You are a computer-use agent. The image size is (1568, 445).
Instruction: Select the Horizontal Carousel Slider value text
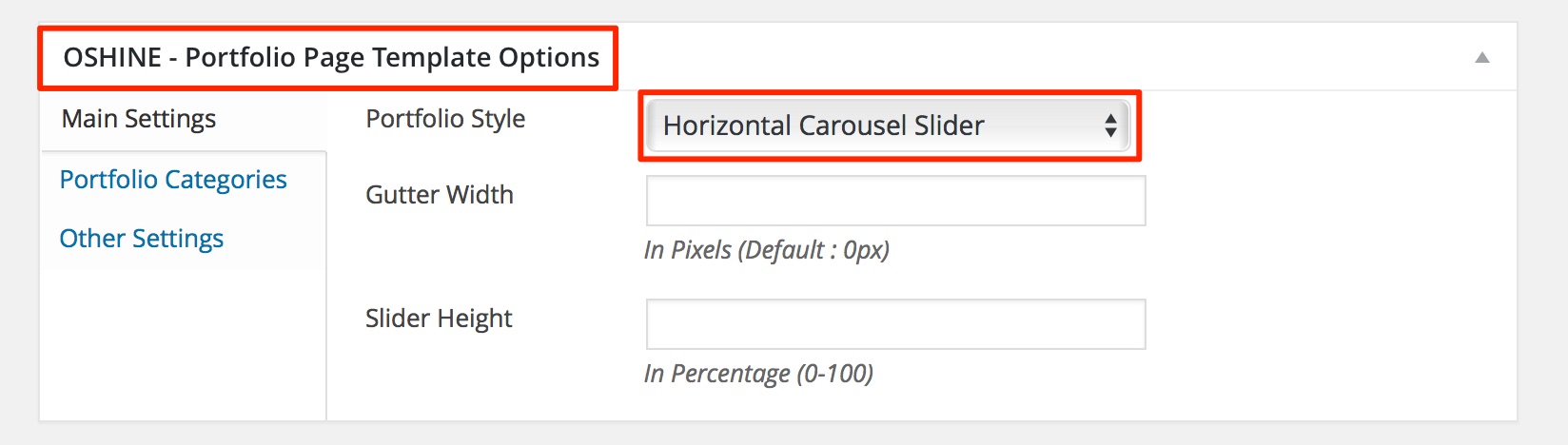coord(823,126)
